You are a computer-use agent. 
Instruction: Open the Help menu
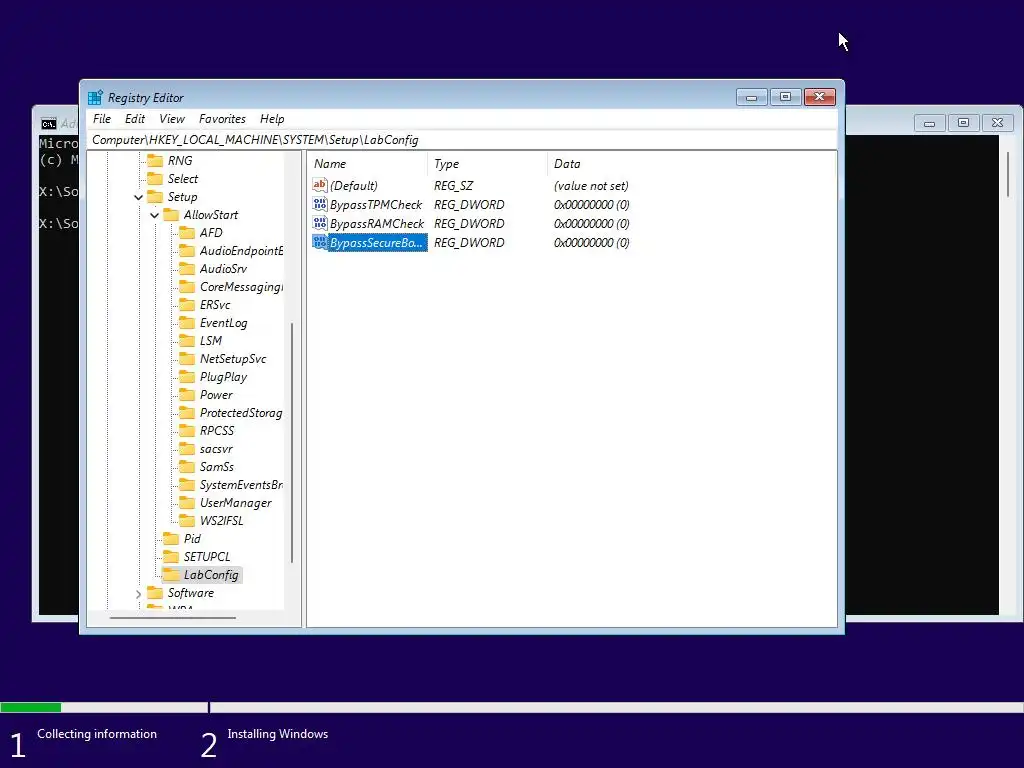(272, 119)
